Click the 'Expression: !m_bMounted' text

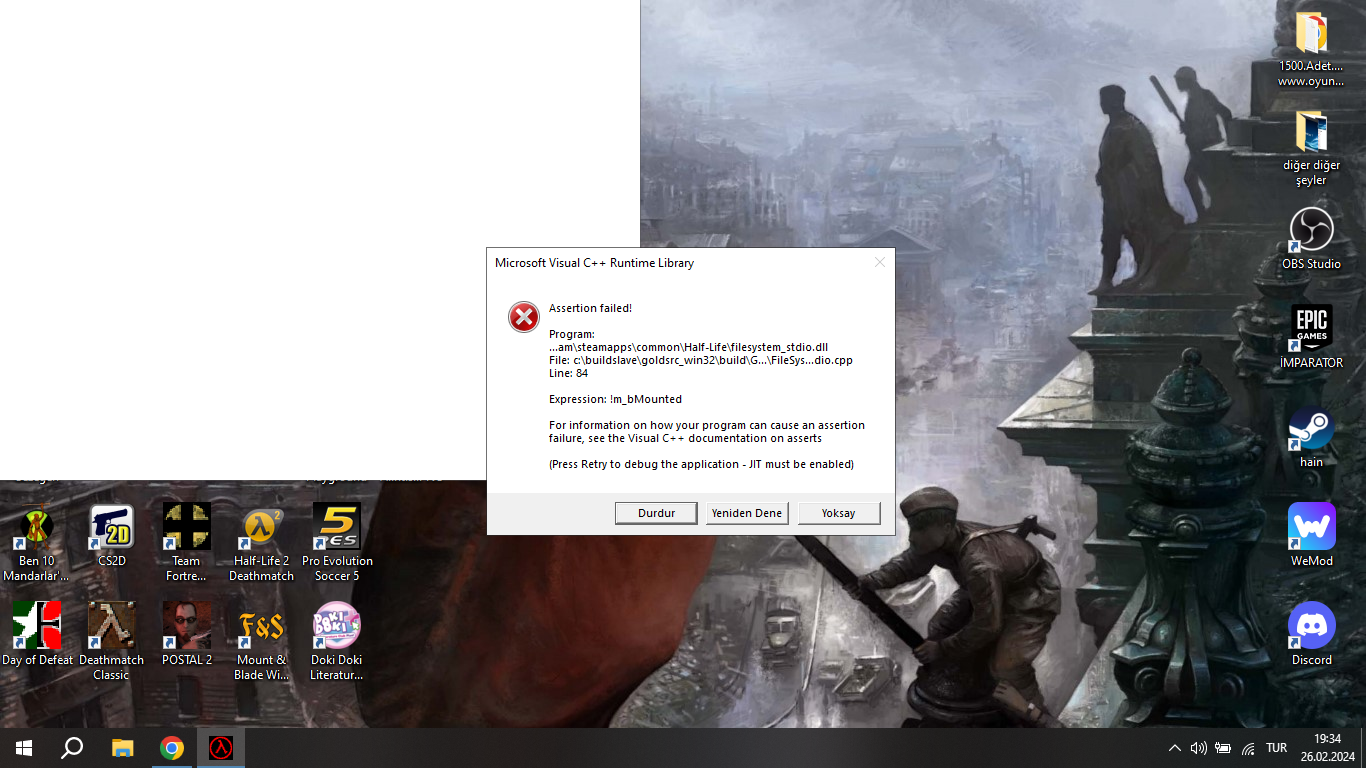[615, 399]
